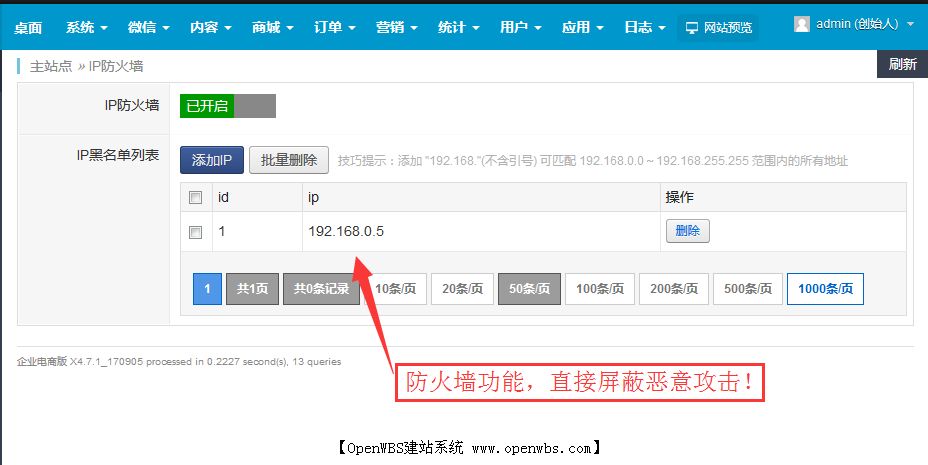Expand the 商城 dropdown menu
Screen dimensions: 928x465
pos(272,27)
